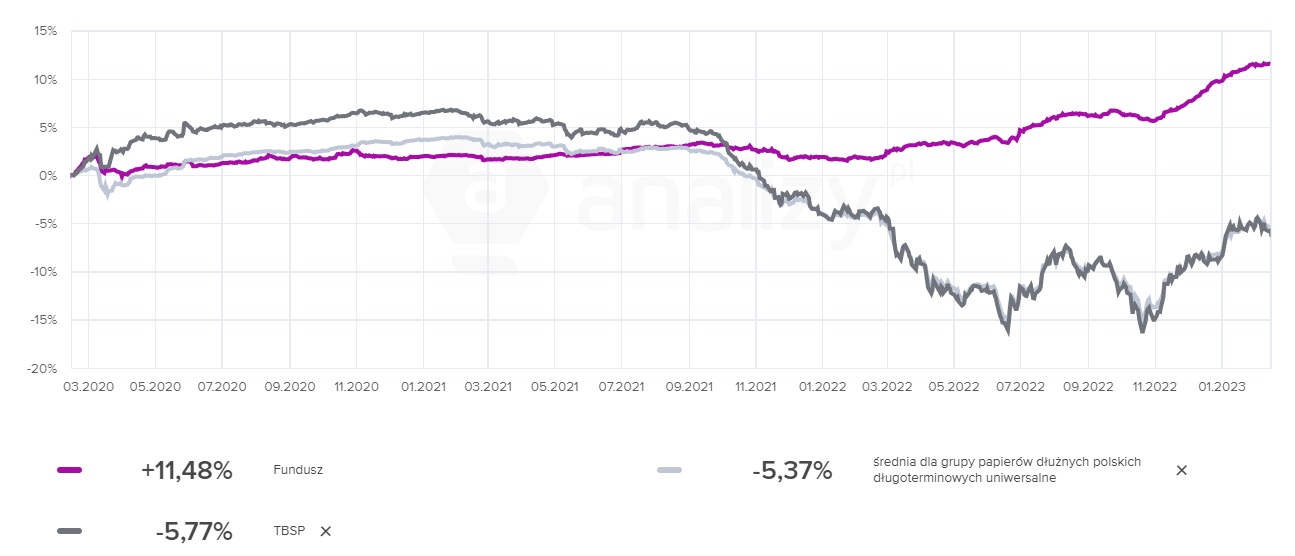This screenshot has height=556, width=1295.
Task: Click the -20% label on the y-axis
Action: pos(43,368)
